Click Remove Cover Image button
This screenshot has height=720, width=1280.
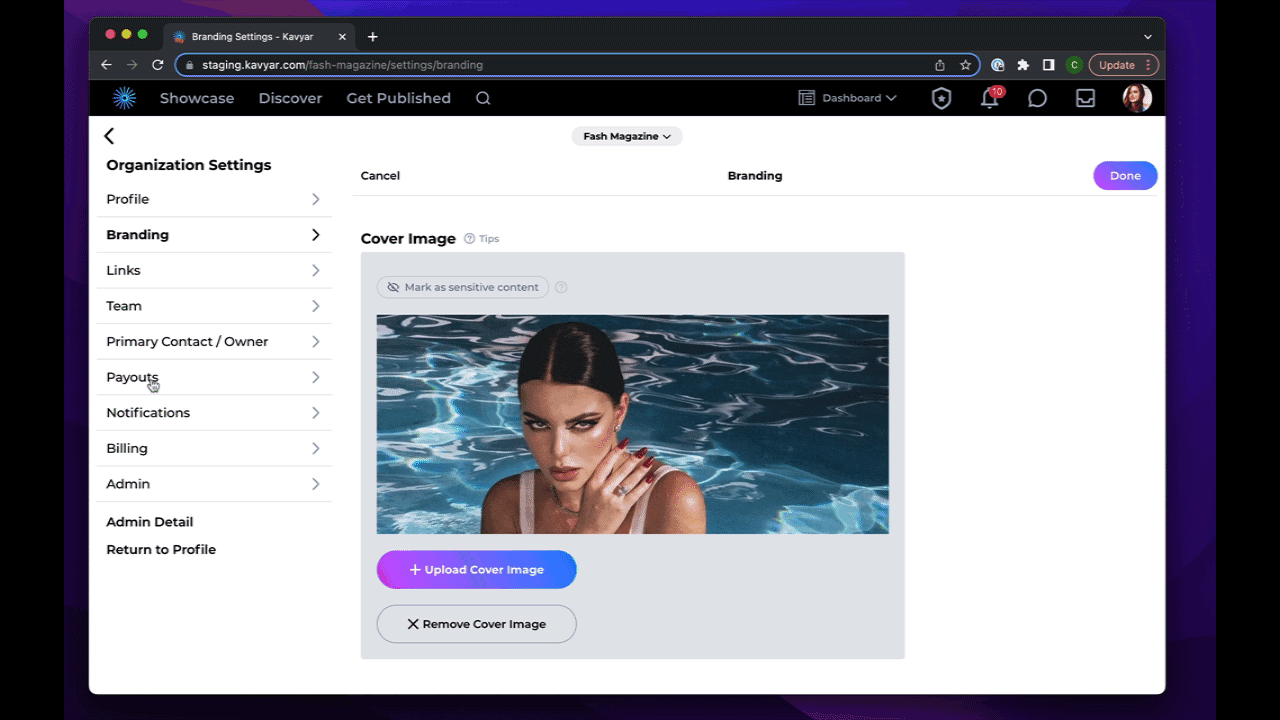point(477,624)
